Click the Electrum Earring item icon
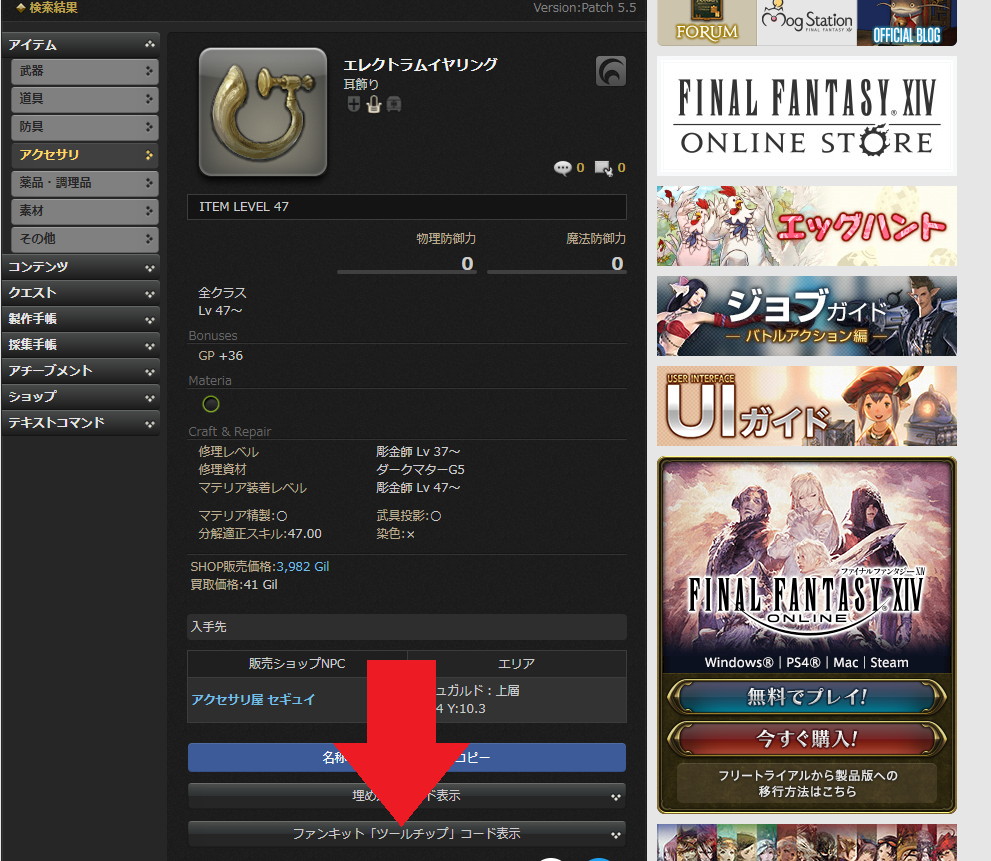This screenshot has width=991, height=861. tap(263, 112)
